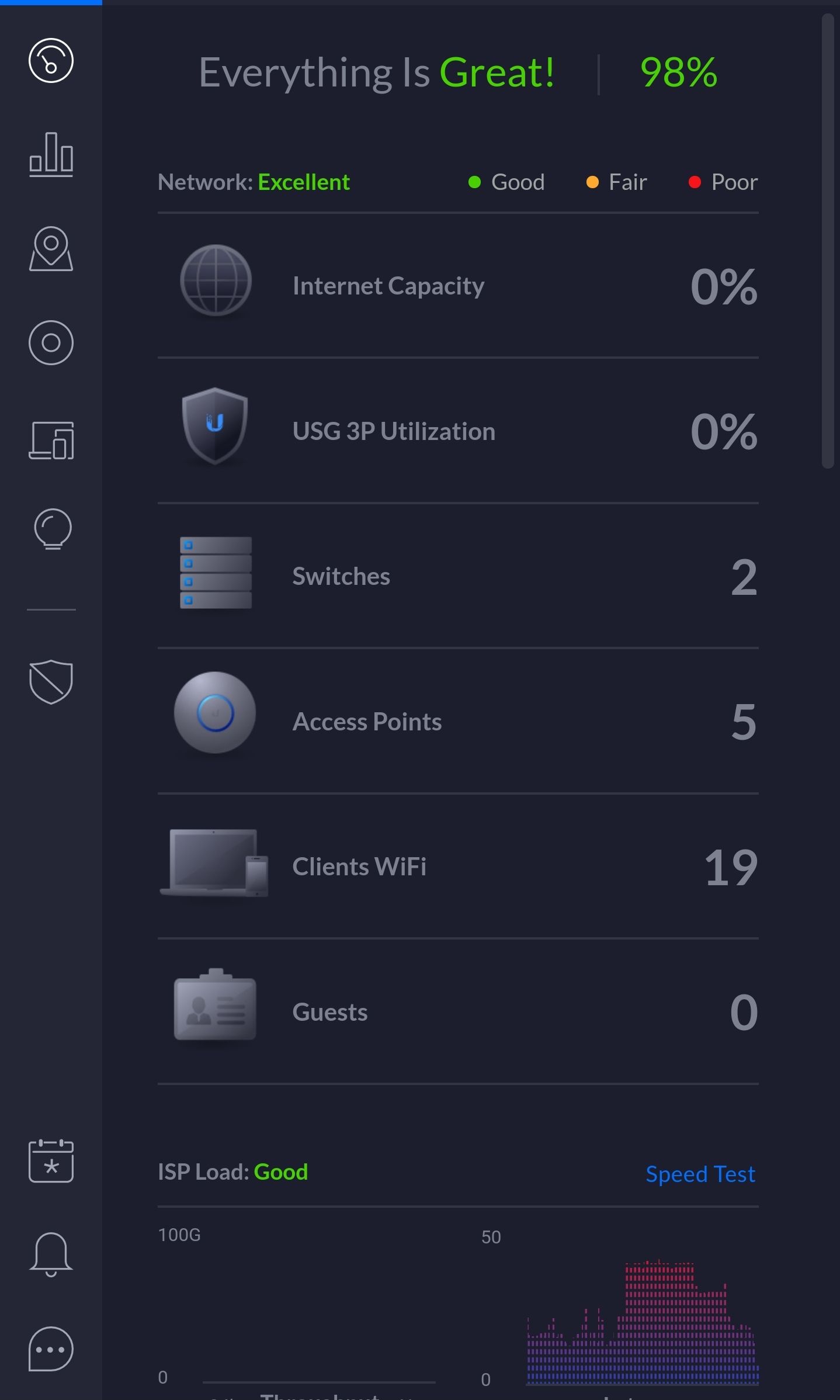This screenshot has height=1400, width=840.
Task: Open the live chat bubble icon
Action: pyautogui.click(x=51, y=1349)
